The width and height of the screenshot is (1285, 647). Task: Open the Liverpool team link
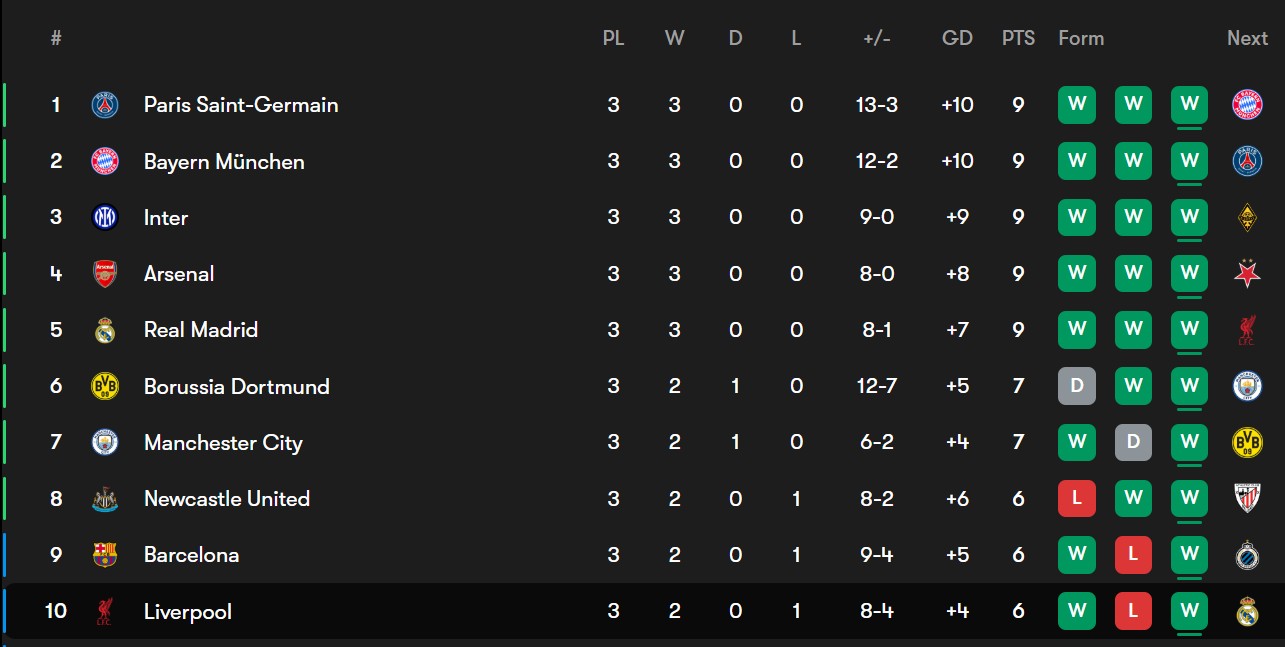(x=188, y=611)
